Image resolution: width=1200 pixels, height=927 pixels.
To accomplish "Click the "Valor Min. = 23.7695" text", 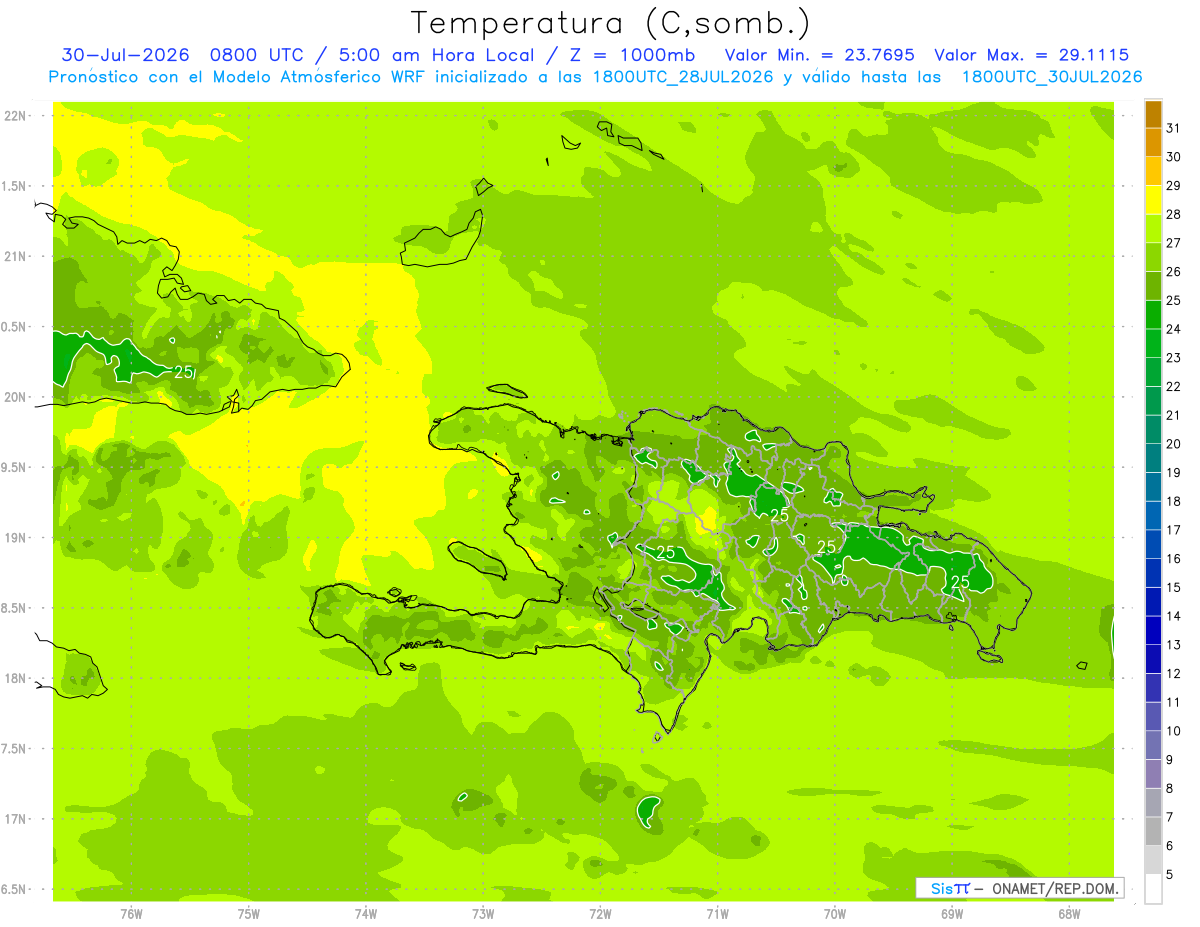I will click(820, 55).
